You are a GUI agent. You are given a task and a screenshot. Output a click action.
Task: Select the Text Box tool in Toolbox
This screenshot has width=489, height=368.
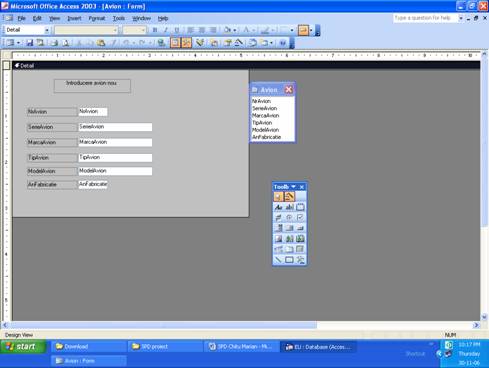pos(289,207)
